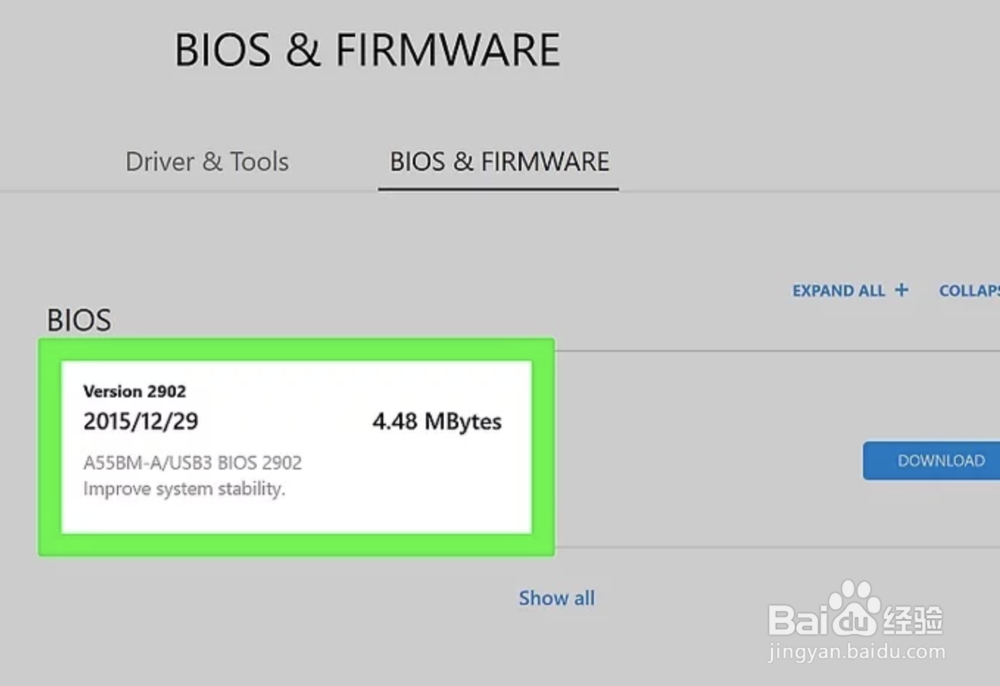Click the EXPAND ALL plus icon
Screen dimensions: 1000x686
tap(903, 290)
